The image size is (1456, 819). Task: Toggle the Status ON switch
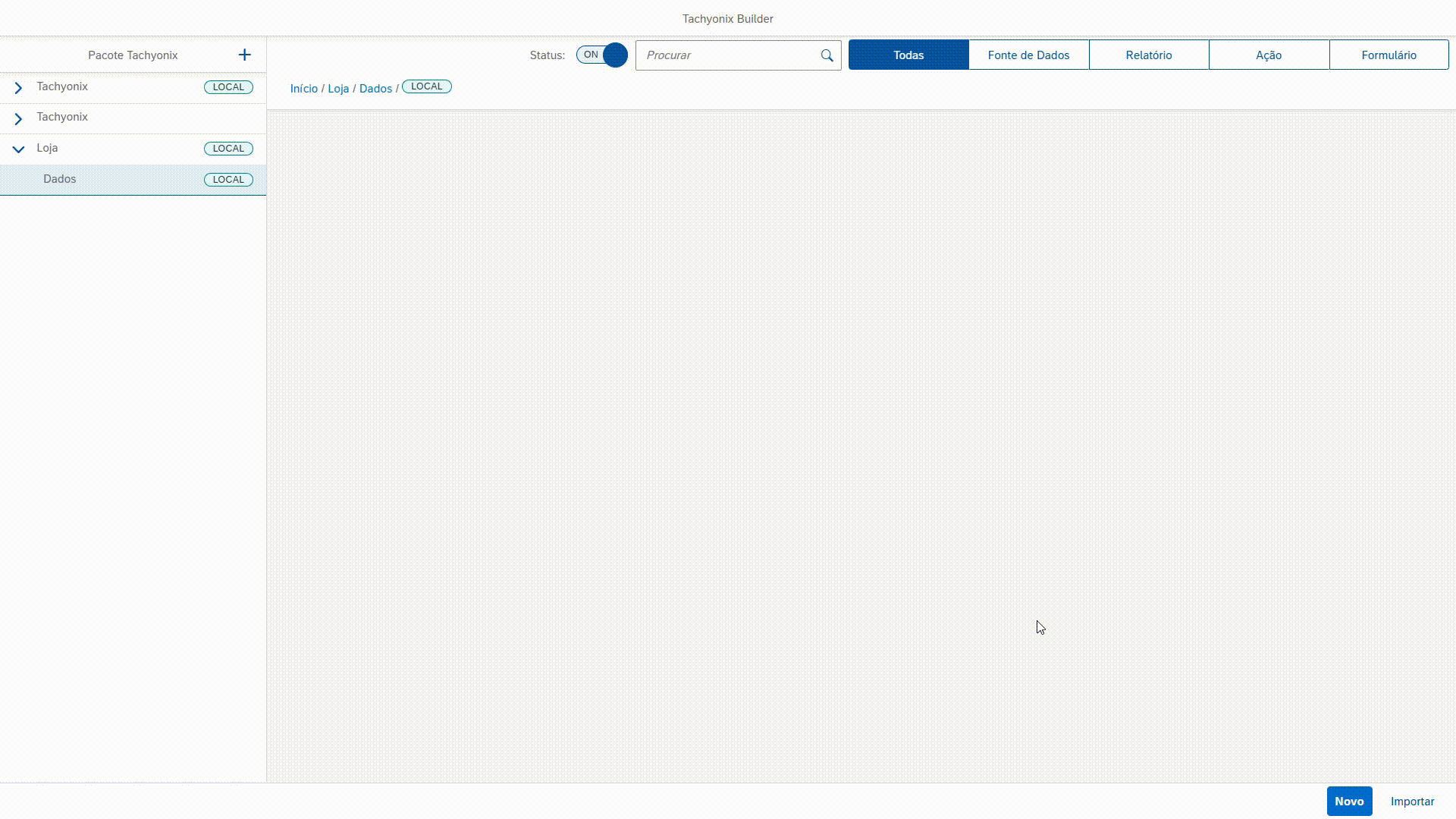pyautogui.click(x=601, y=55)
